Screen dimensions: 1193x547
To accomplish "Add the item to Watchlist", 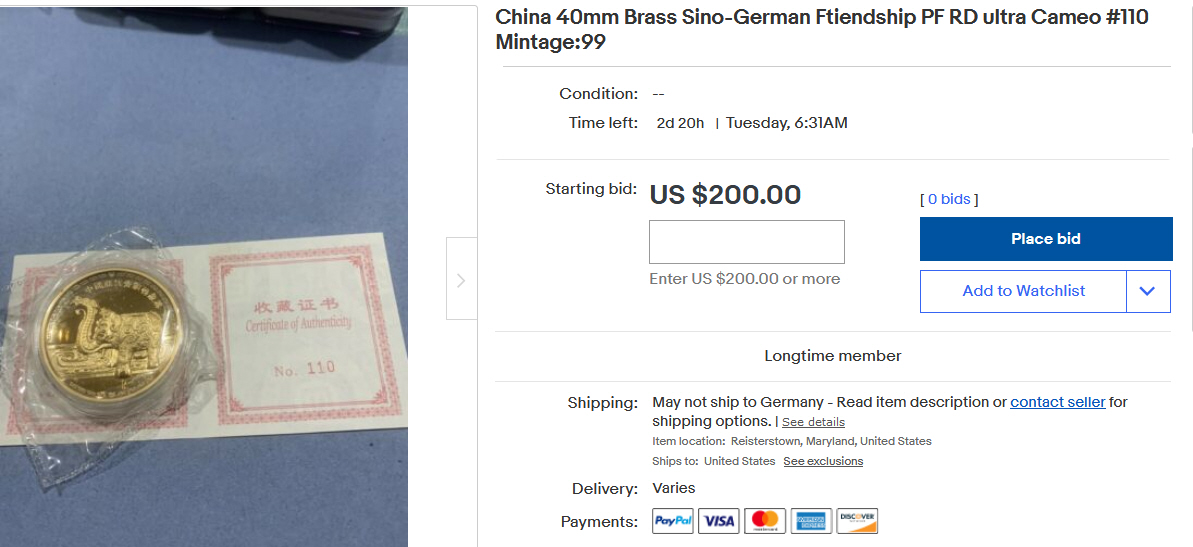I will pyautogui.click(x=1023, y=291).
